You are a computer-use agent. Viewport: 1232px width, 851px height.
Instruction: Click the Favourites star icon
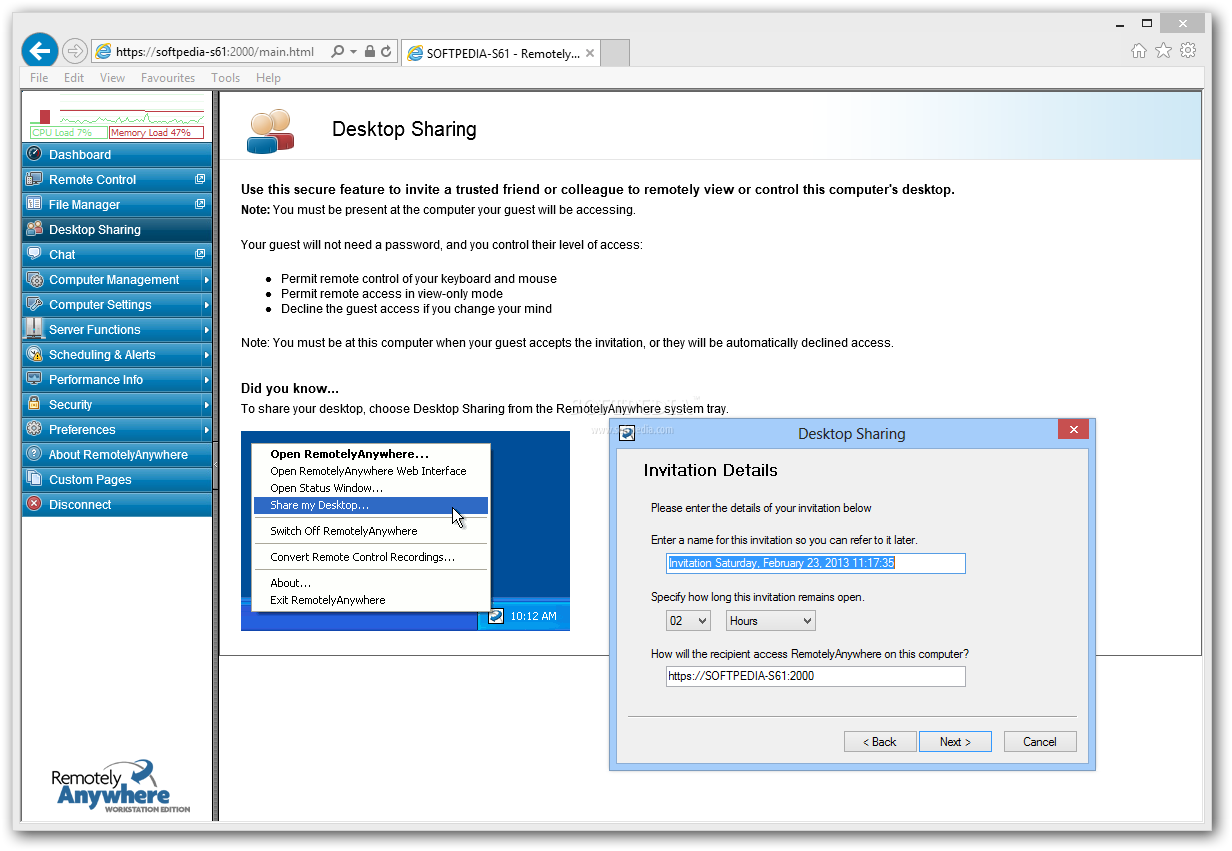(1163, 51)
